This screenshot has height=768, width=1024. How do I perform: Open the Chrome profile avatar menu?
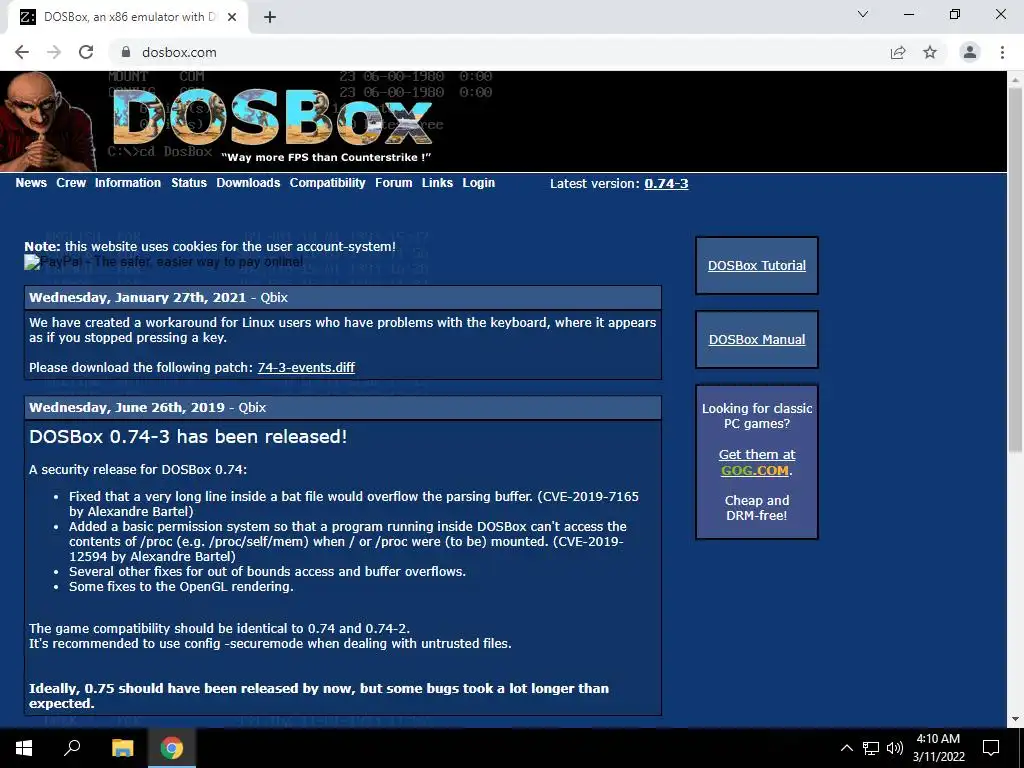click(x=970, y=52)
